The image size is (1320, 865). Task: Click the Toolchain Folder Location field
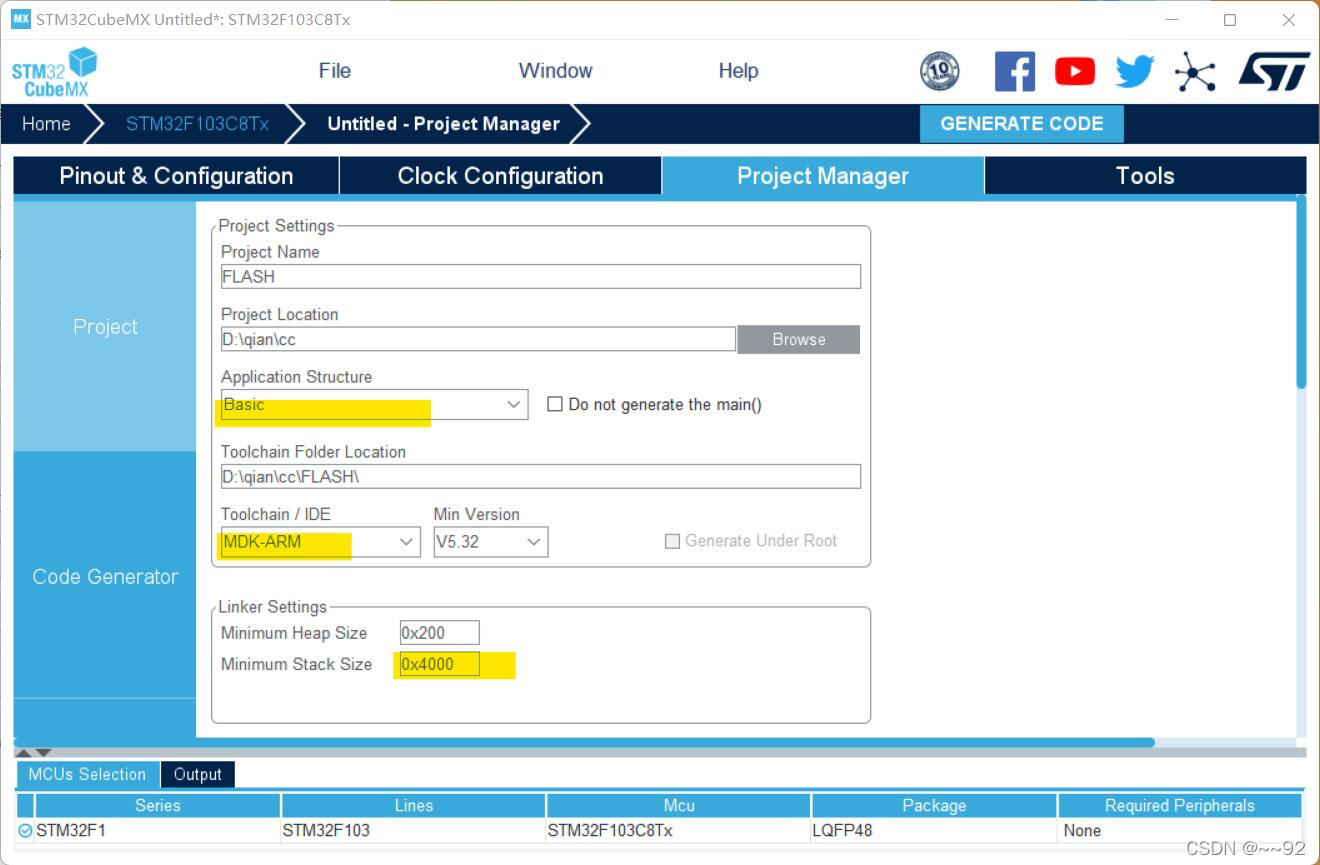[541, 476]
